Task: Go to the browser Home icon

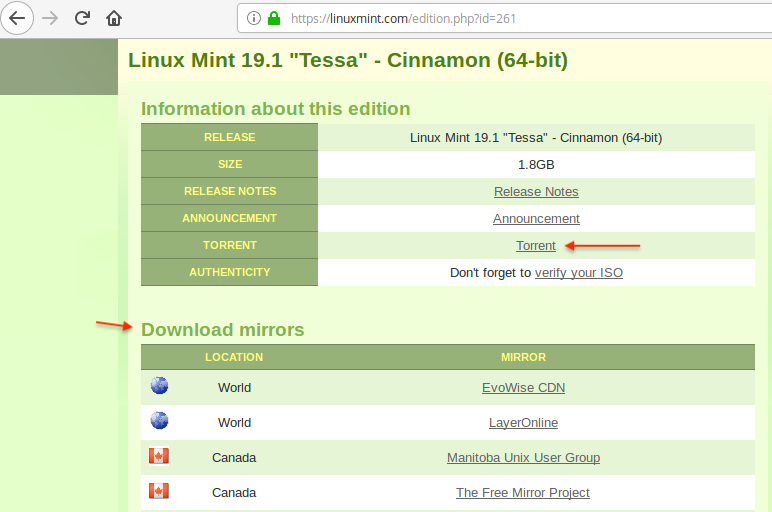Action: pyautogui.click(x=114, y=18)
